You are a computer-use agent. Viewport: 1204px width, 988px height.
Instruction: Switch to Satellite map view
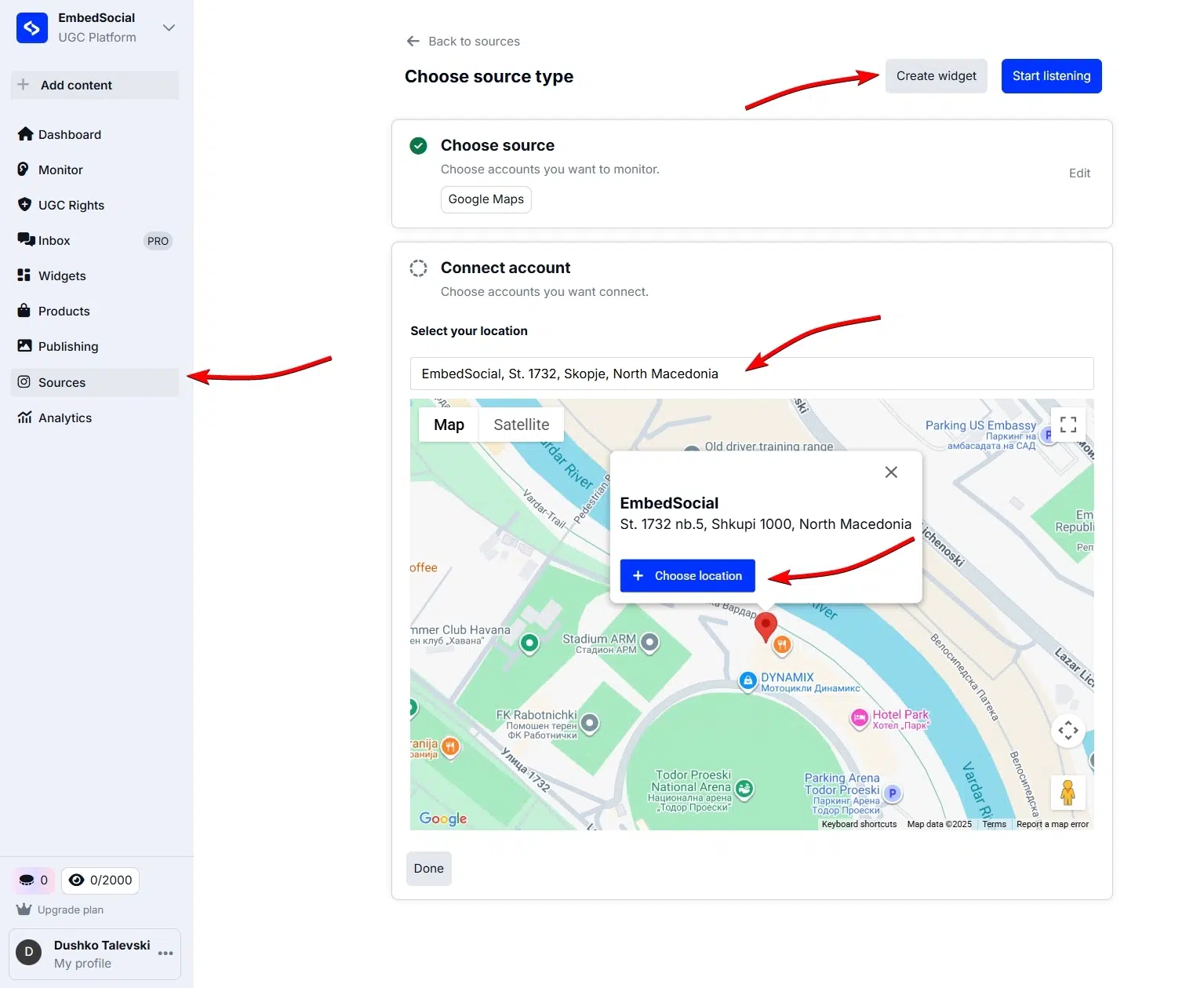pos(521,424)
